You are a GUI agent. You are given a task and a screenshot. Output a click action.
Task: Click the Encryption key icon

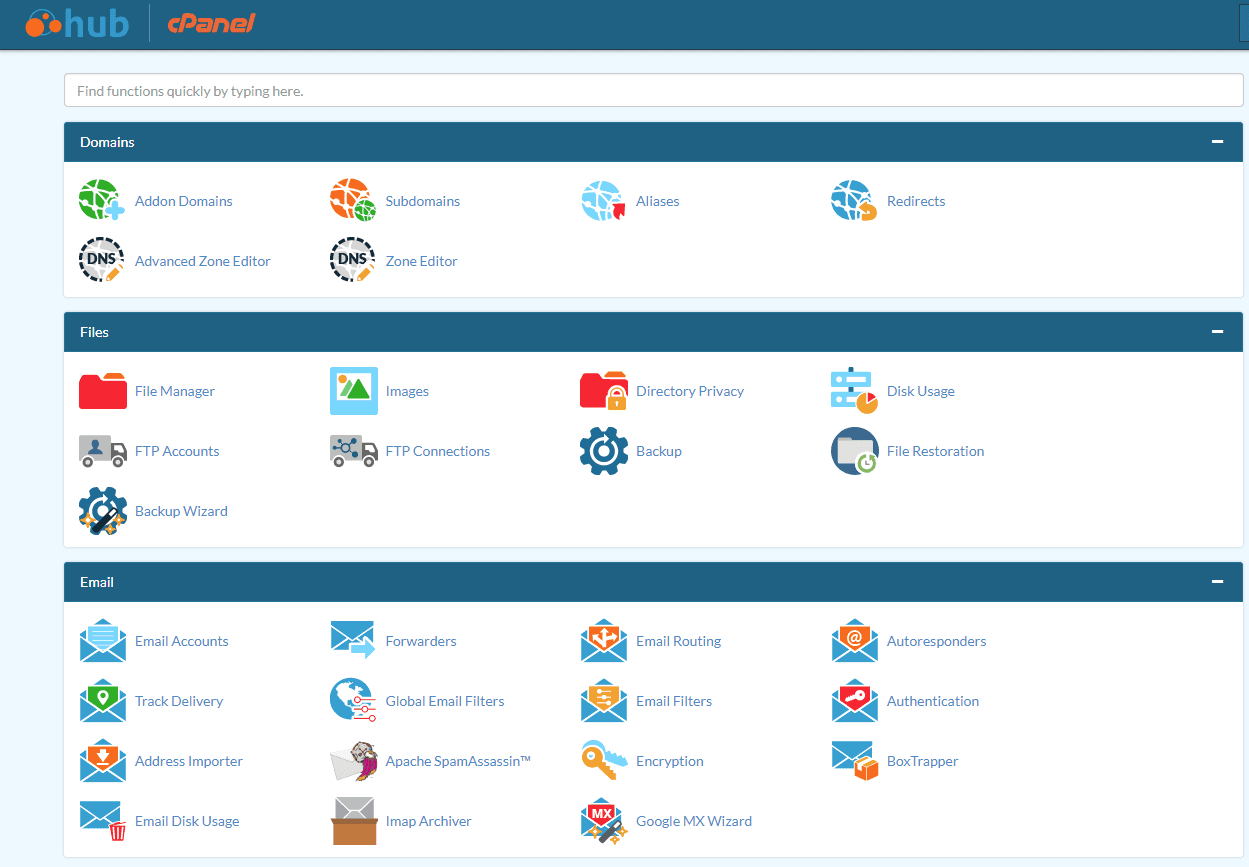coord(603,760)
